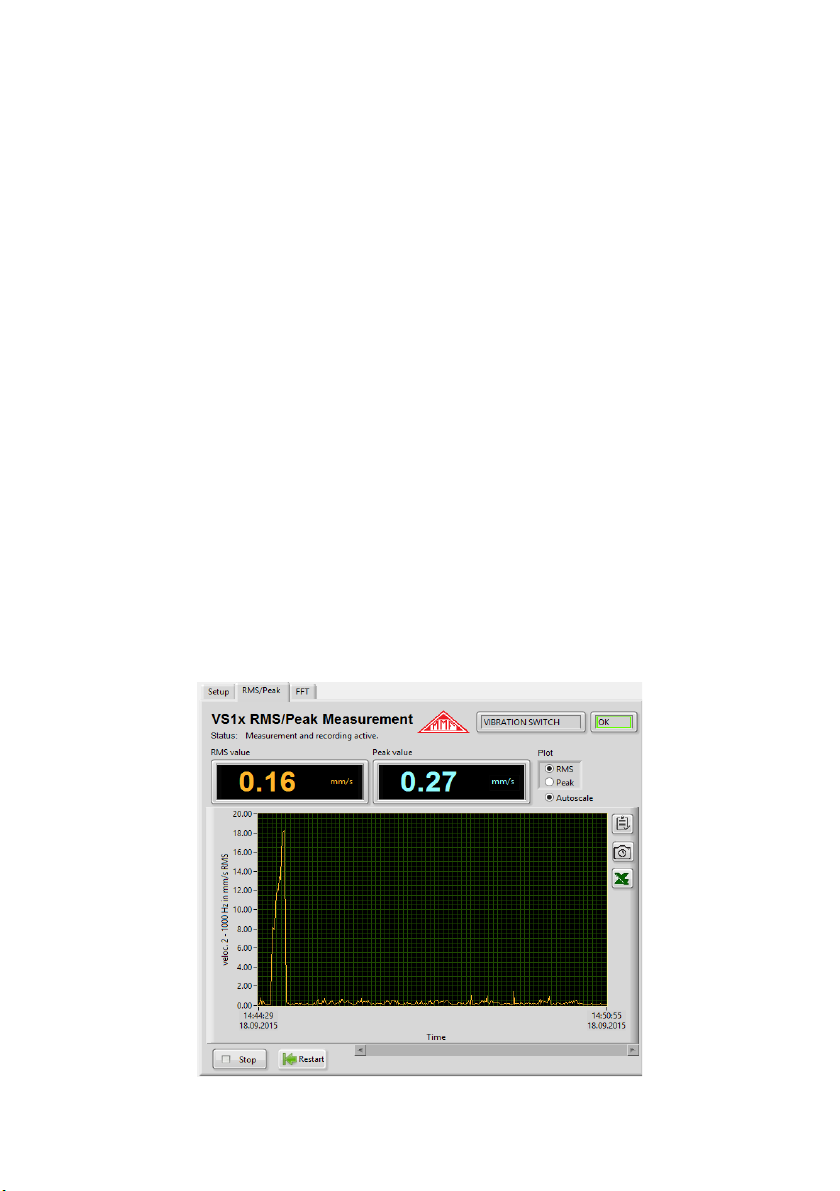Click the MMF triangular logo

tap(444, 722)
